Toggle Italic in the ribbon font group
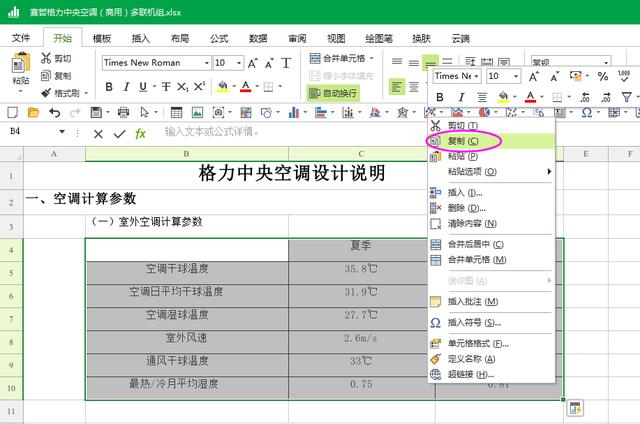This screenshot has width=640, height=424. point(126,87)
